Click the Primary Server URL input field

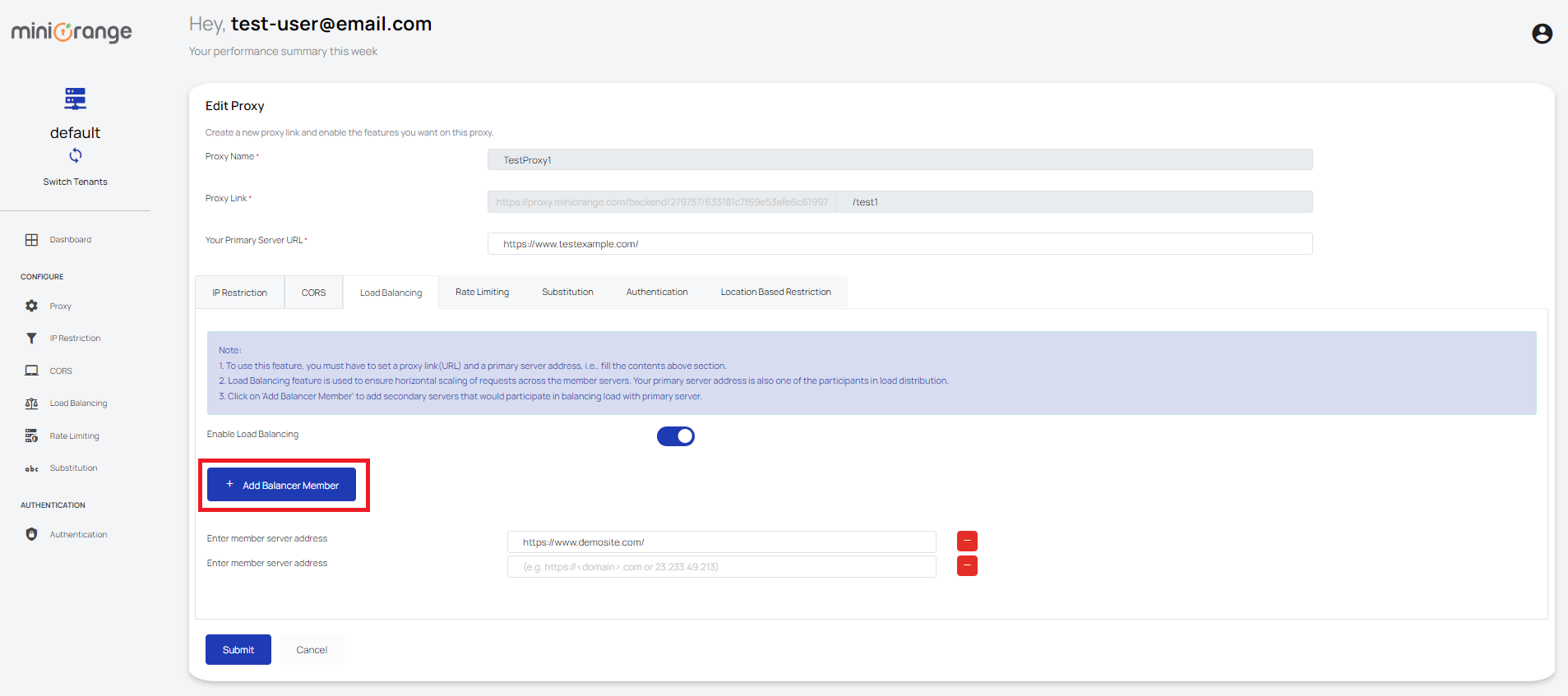point(900,243)
